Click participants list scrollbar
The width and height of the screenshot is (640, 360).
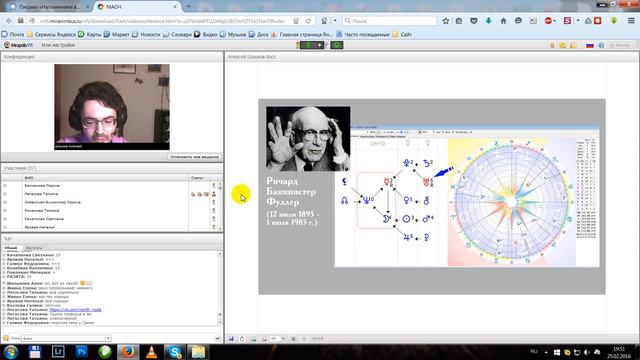tap(220, 206)
